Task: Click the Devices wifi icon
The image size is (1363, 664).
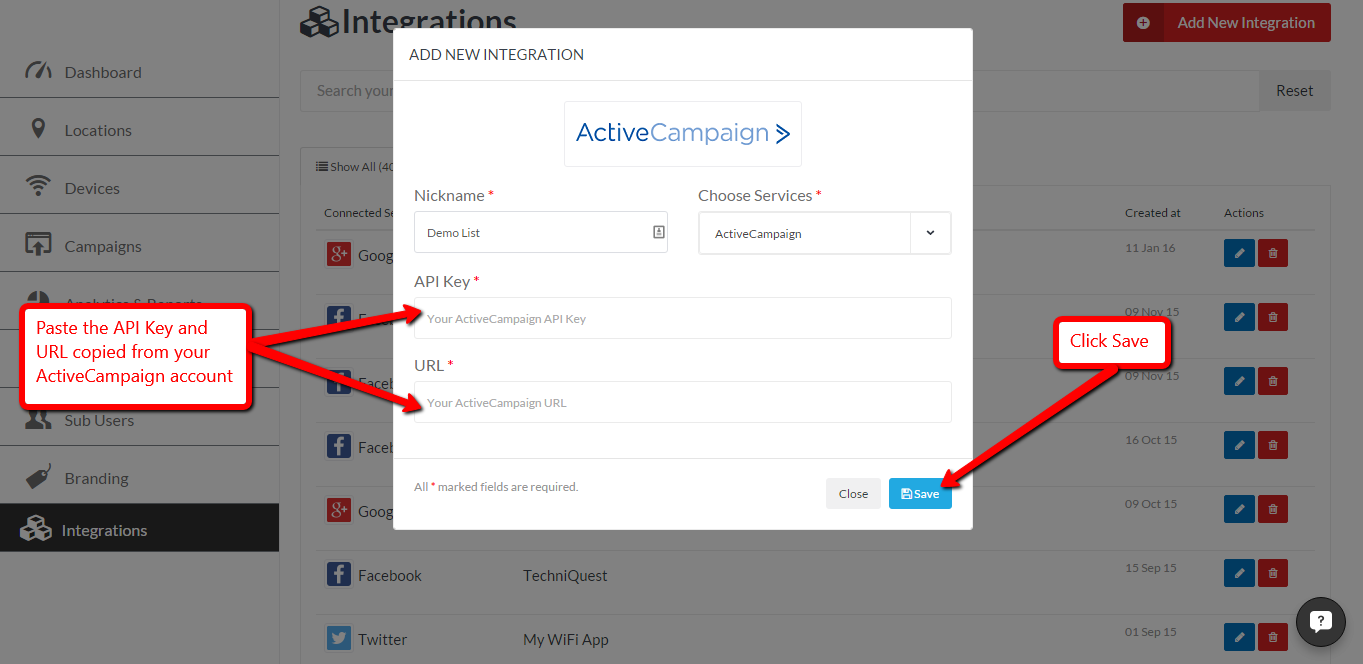Action: coord(38,187)
